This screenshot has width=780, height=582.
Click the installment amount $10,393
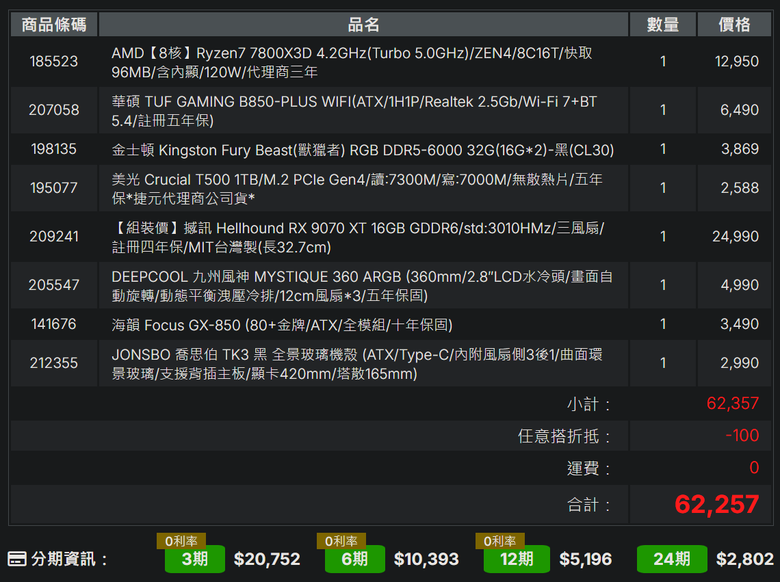click(x=426, y=559)
